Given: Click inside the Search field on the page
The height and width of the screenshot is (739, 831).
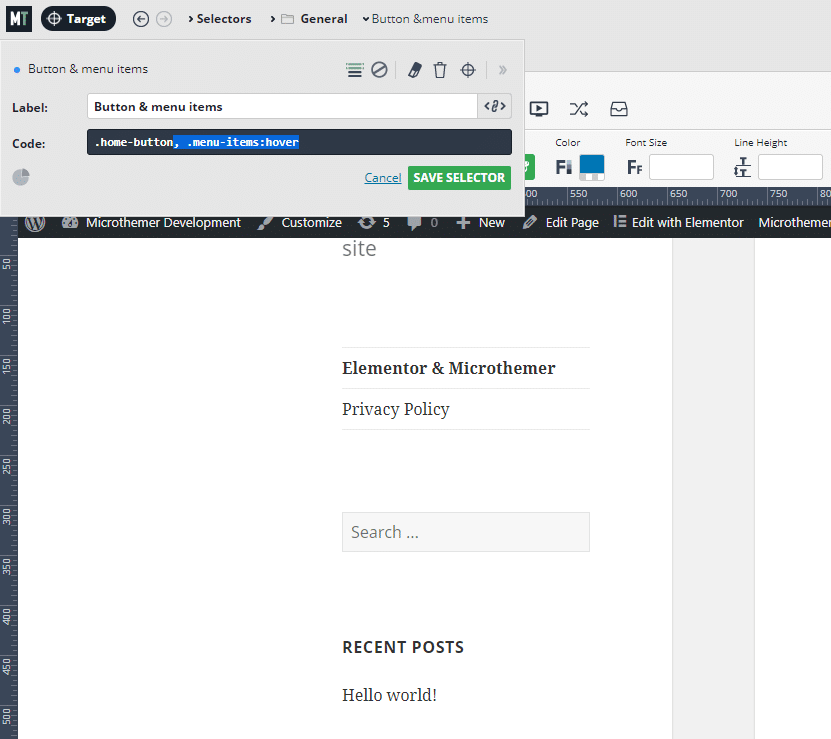Looking at the screenshot, I should [x=465, y=531].
